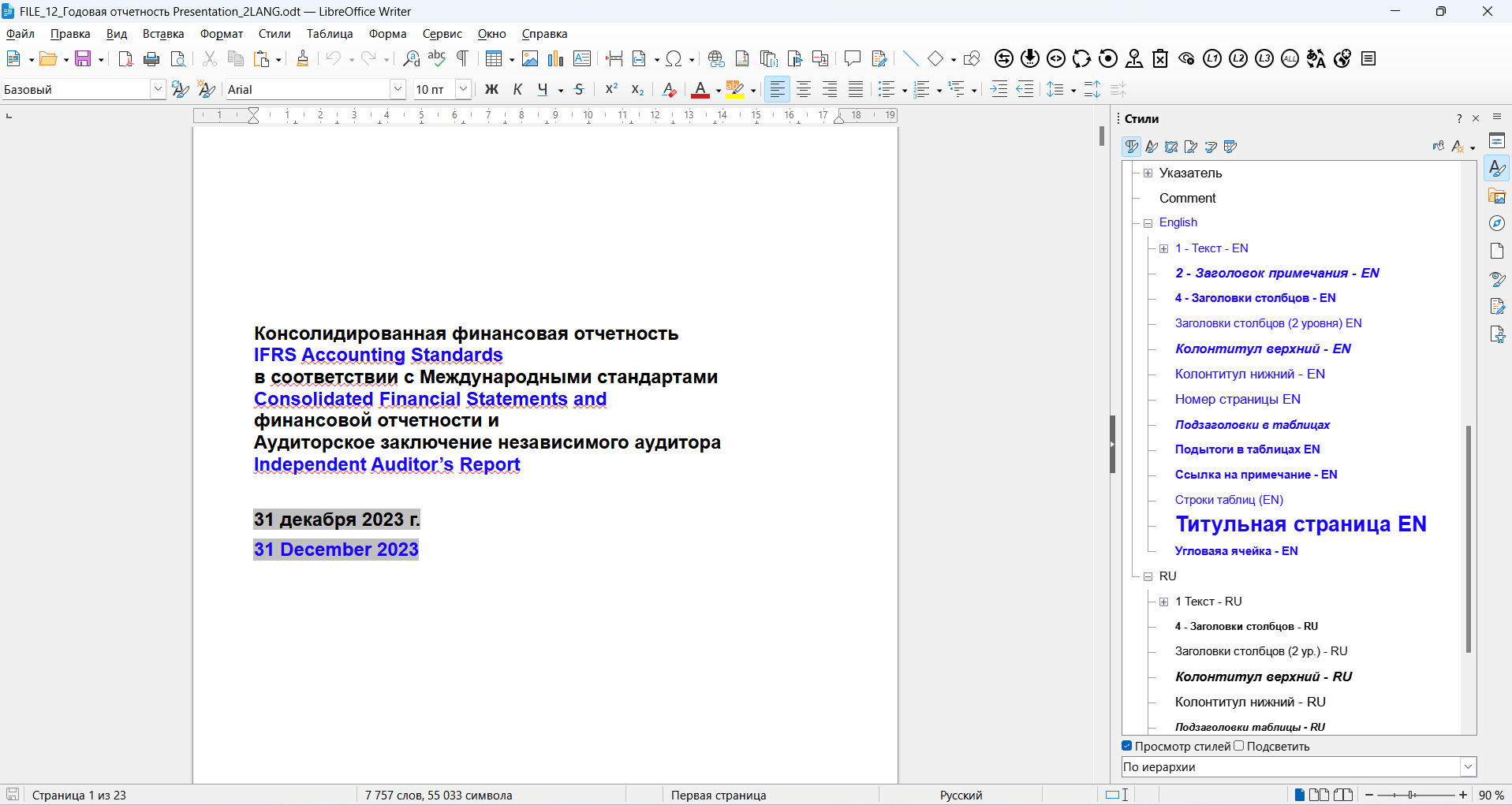
Task: Select the Титульная страница EN style
Action: (1301, 524)
